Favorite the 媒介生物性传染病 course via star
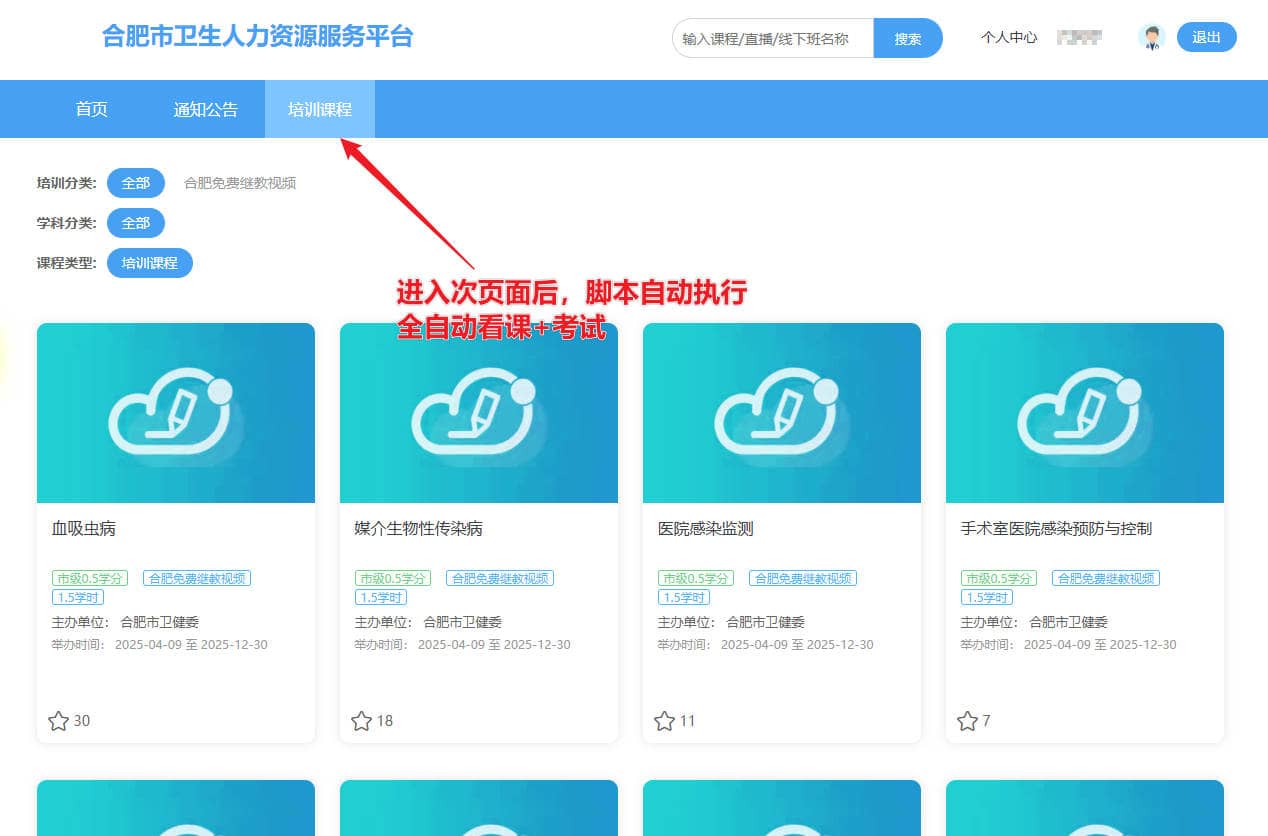The image size is (1268, 836). [x=362, y=721]
